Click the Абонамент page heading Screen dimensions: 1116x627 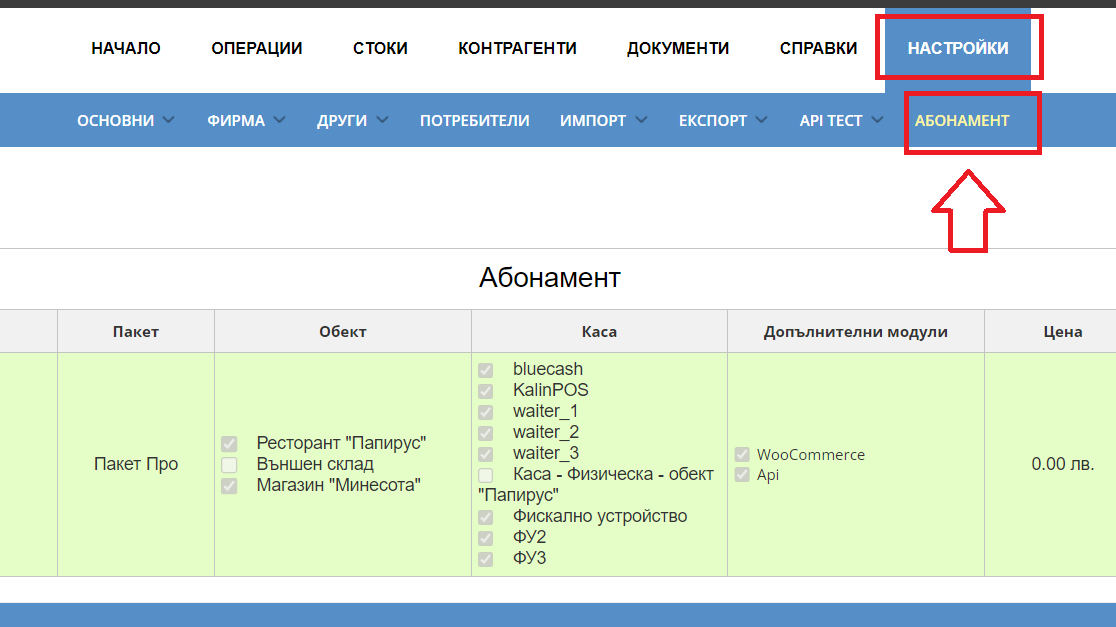pyautogui.click(x=549, y=278)
